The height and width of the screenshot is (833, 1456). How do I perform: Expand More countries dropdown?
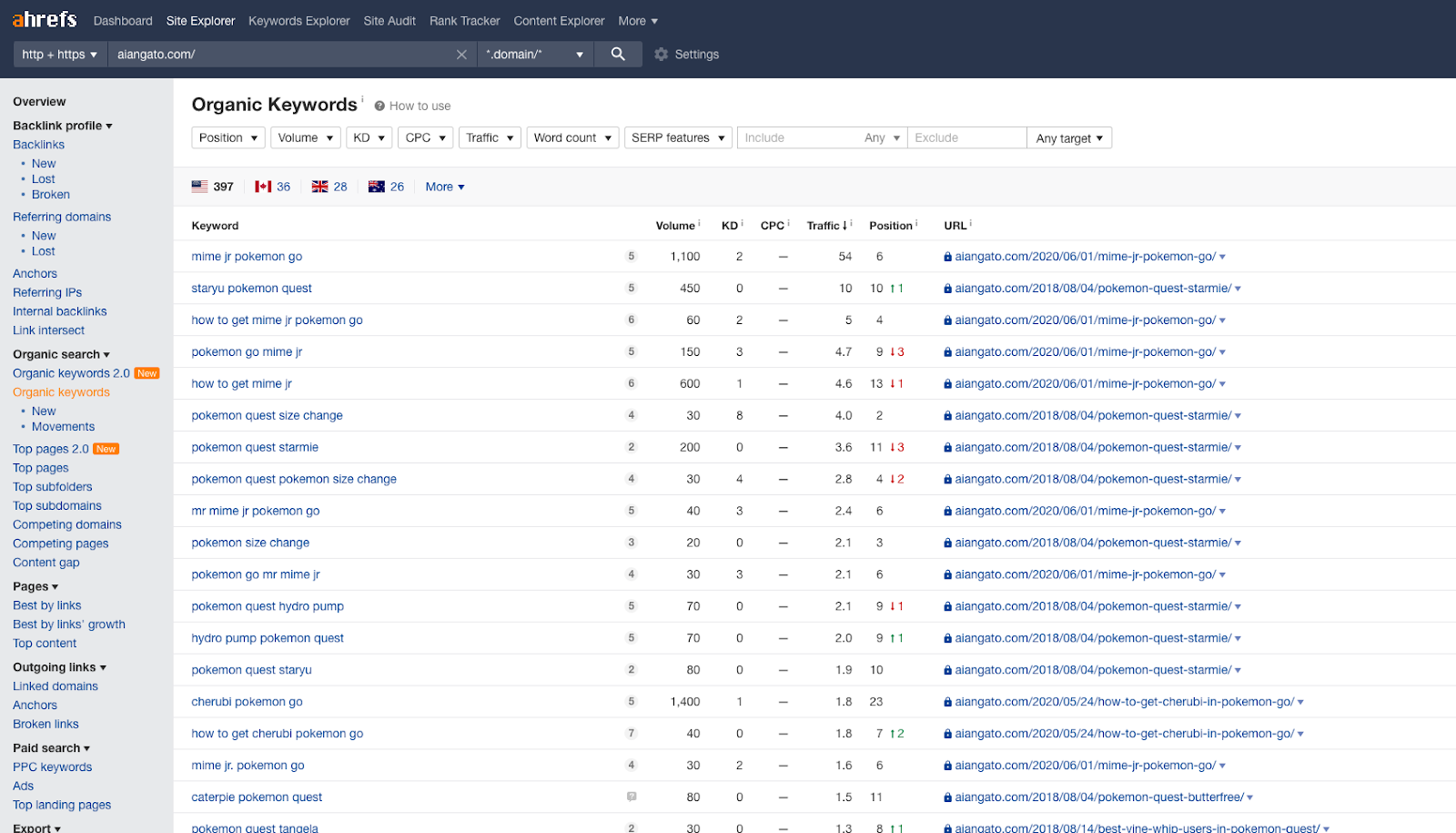(x=445, y=187)
